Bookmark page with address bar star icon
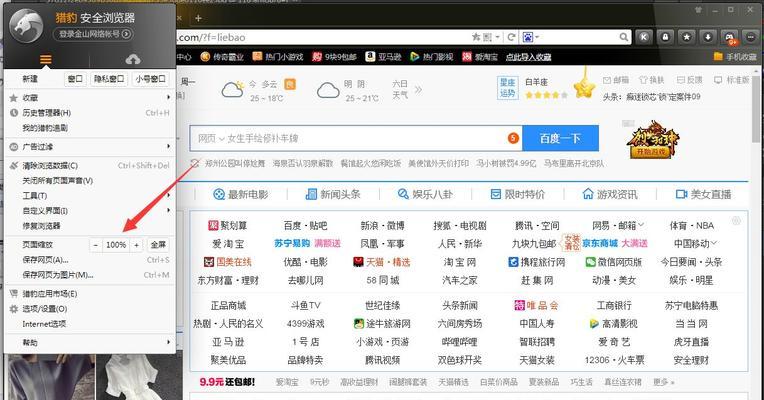Viewport: 764px width, 400px height. coord(476,37)
